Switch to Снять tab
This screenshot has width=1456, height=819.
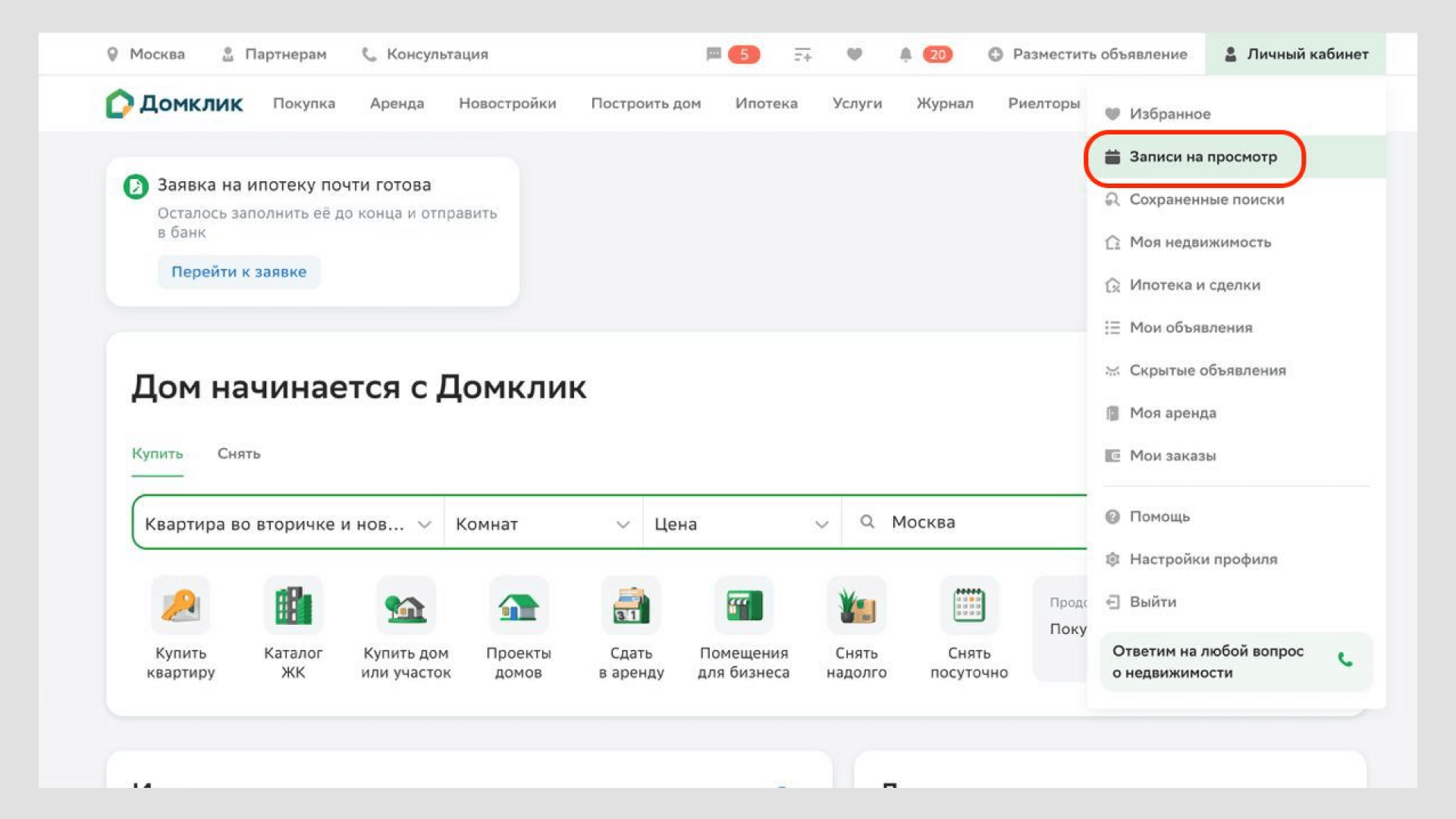pyautogui.click(x=238, y=453)
